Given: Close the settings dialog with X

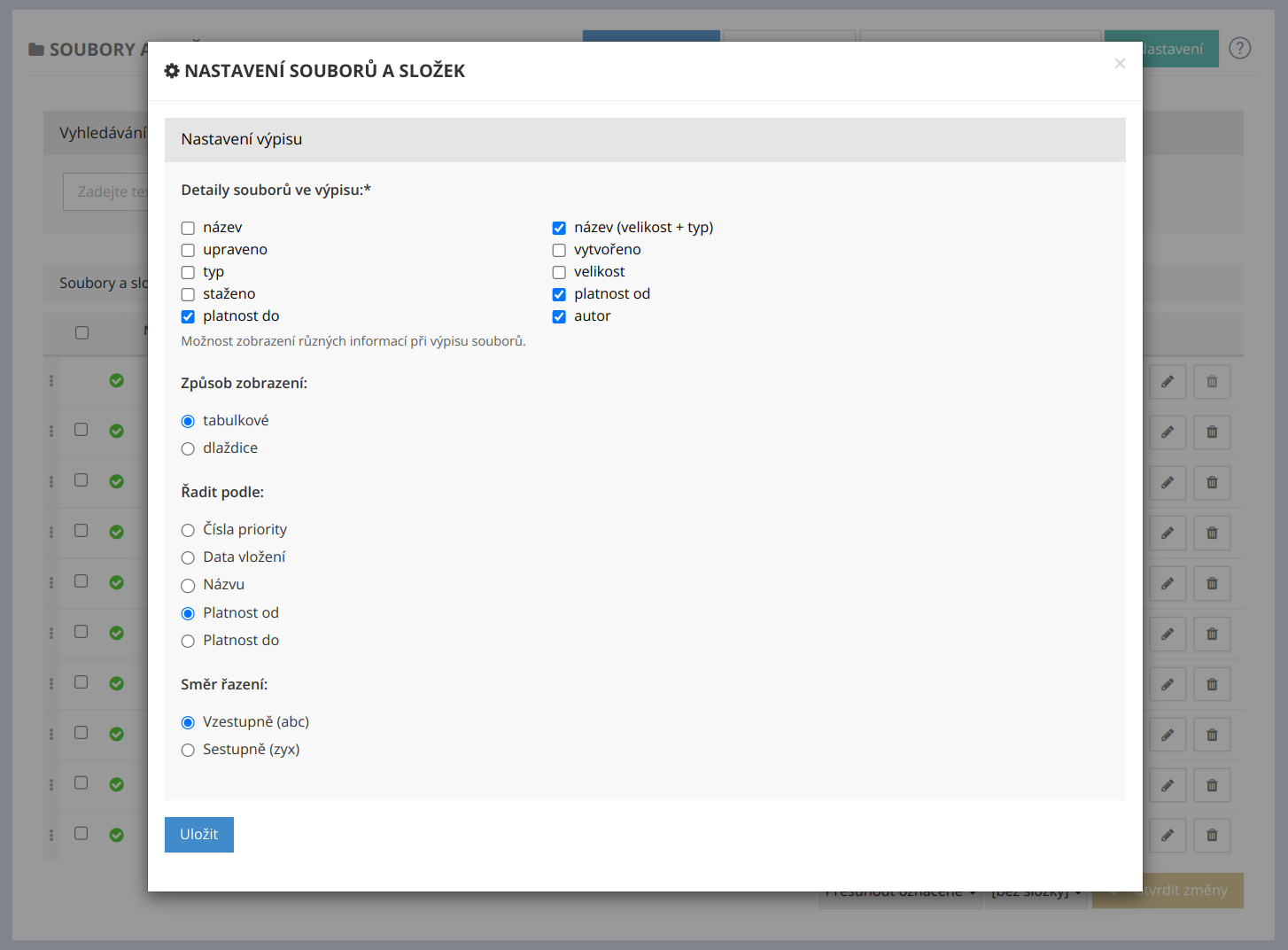Looking at the screenshot, I should [x=1120, y=64].
